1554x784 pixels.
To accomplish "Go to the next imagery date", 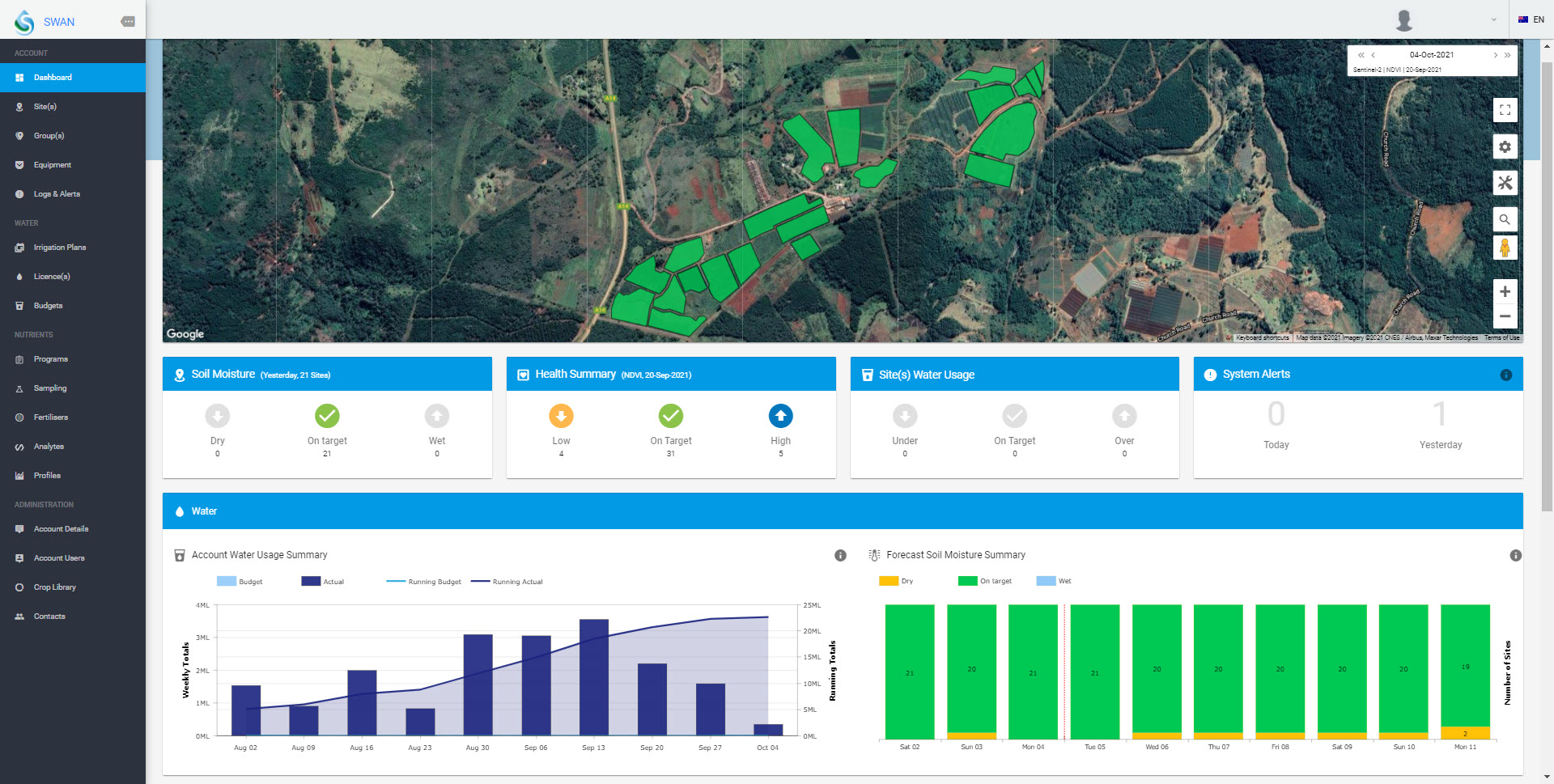I will [x=1495, y=55].
